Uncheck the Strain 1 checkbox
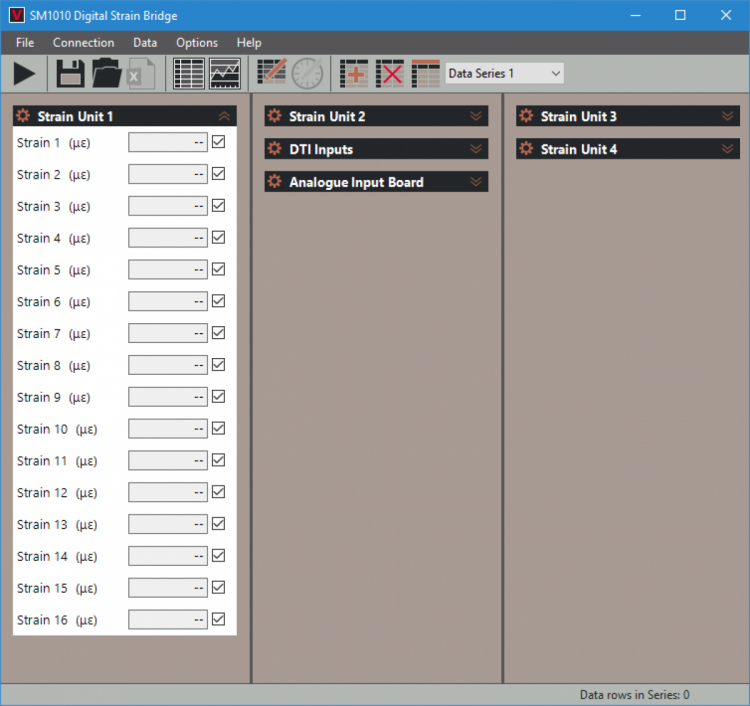The width and height of the screenshot is (750, 706). coord(219,142)
